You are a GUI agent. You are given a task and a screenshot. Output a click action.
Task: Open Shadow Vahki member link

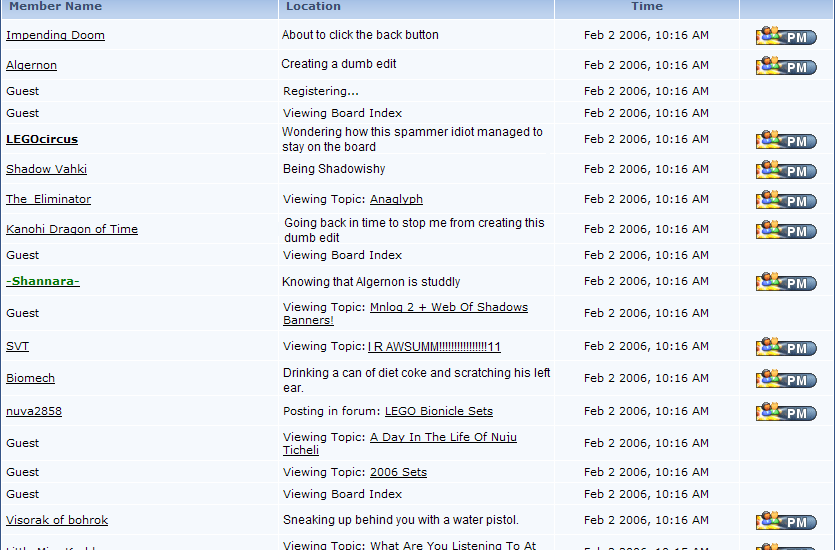tap(46, 169)
